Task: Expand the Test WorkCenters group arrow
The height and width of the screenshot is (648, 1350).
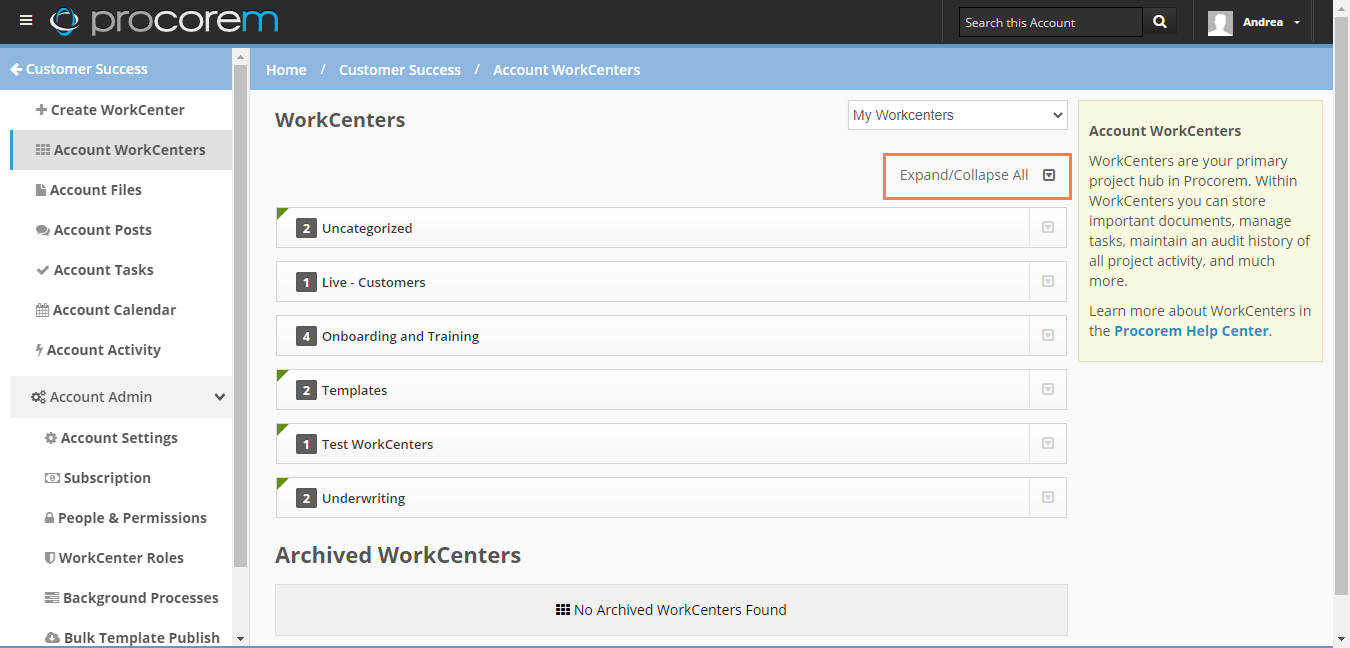Action: click(x=1048, y=444)
